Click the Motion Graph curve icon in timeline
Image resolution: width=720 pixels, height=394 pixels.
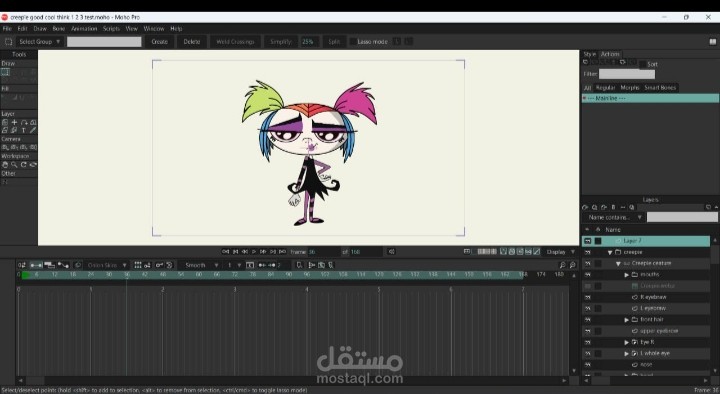point(63,265)
